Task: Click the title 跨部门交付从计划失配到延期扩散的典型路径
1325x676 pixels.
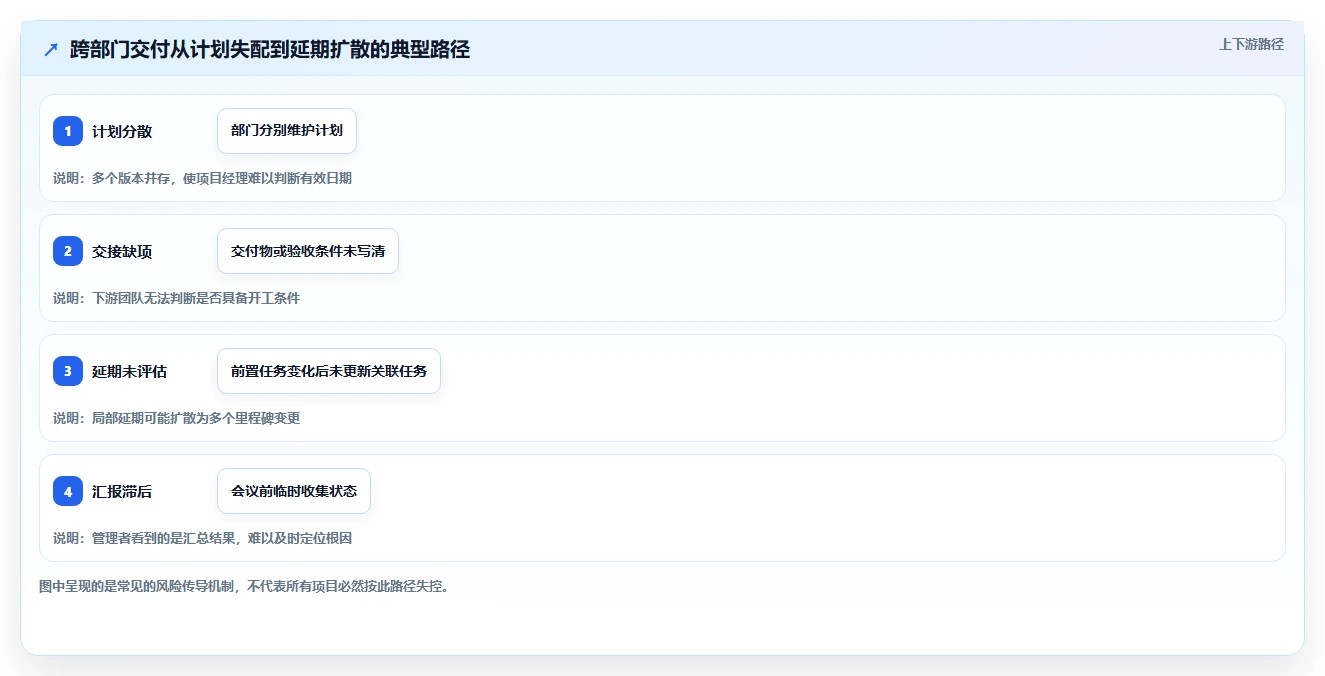Action: pyautogui.click(x=270, y=50)
